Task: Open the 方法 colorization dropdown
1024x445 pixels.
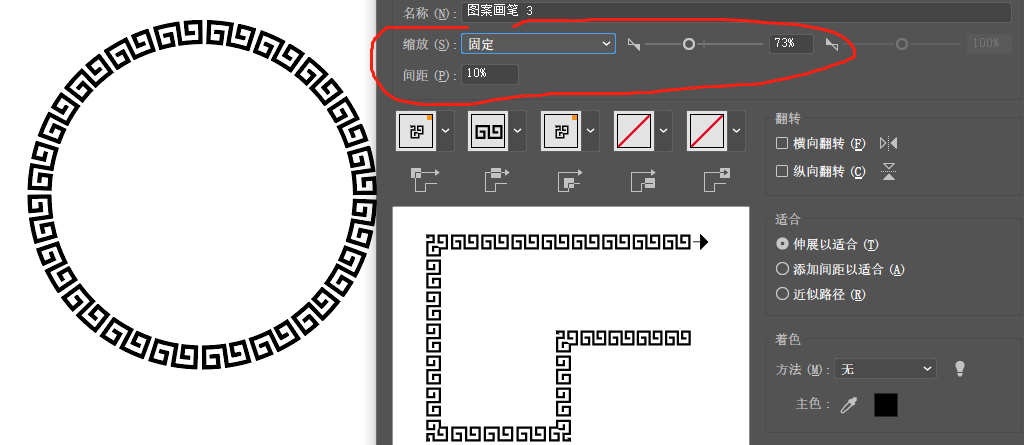Action: coord(885,369)
